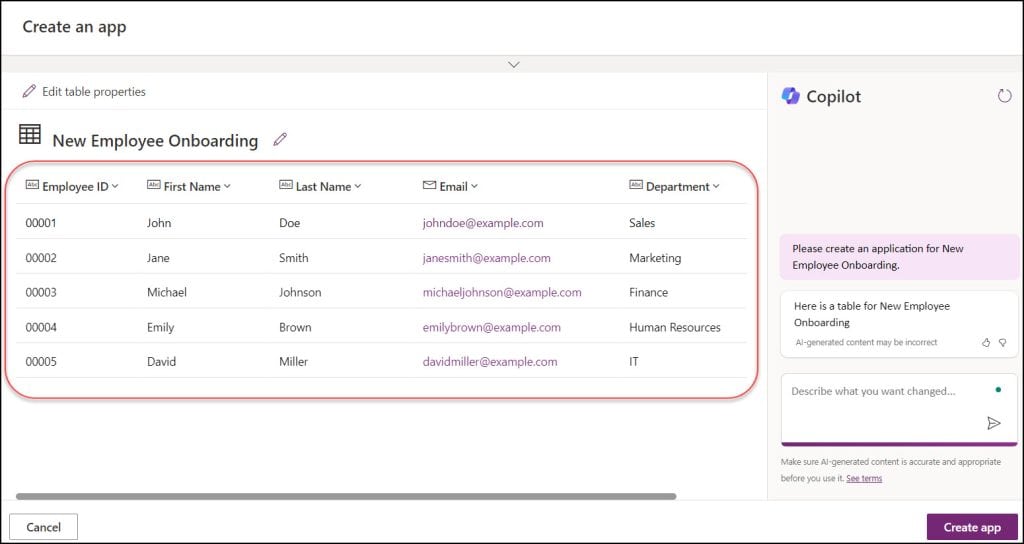The height and width of the screenshot is (544, 1024).
Task: Click the New Employee Onboarding table title
Action: click(155, 140)
